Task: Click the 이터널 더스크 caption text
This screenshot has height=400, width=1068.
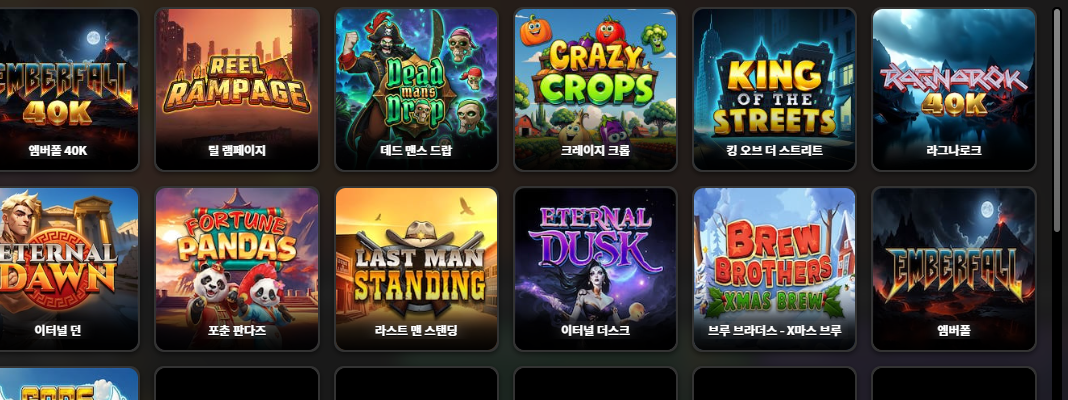Action: point(595,330)
